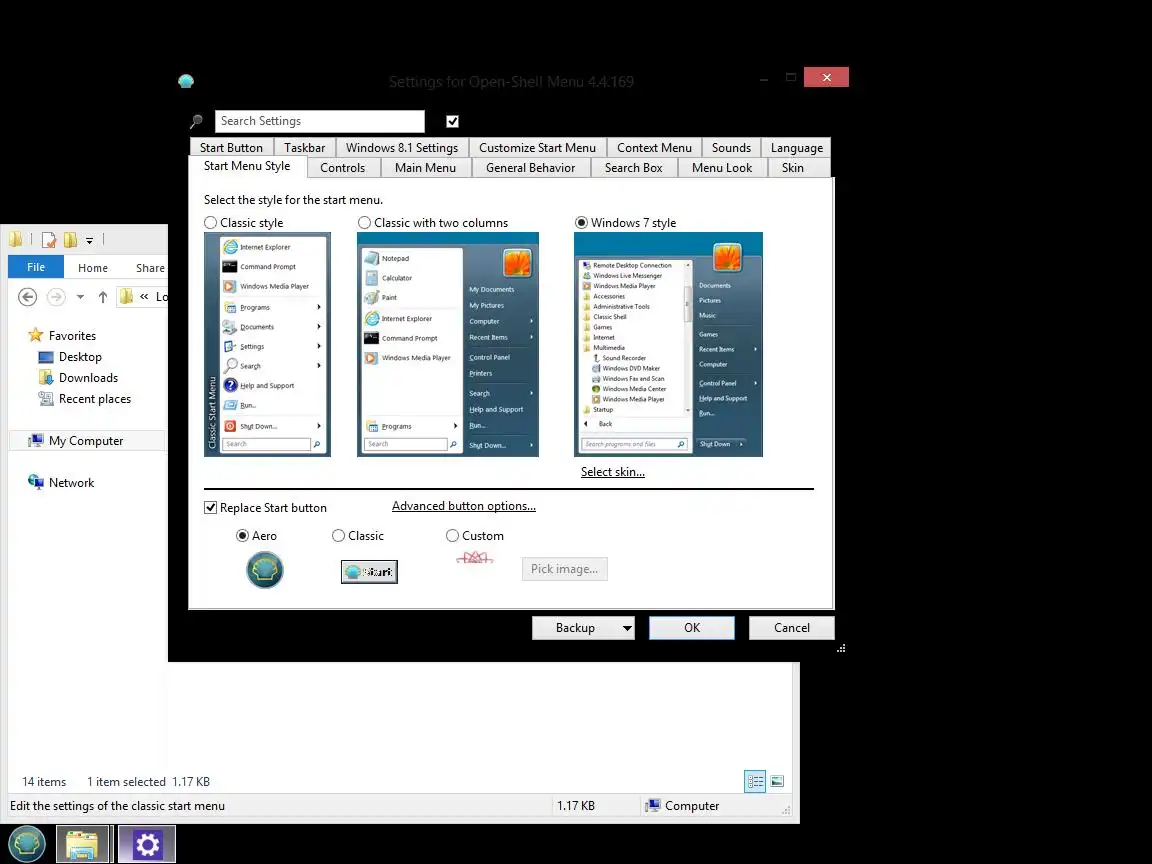1152x864 pixels.
Task: Click the properties icon in Explorer quick access toolbar
Action: tap(48, 240)
